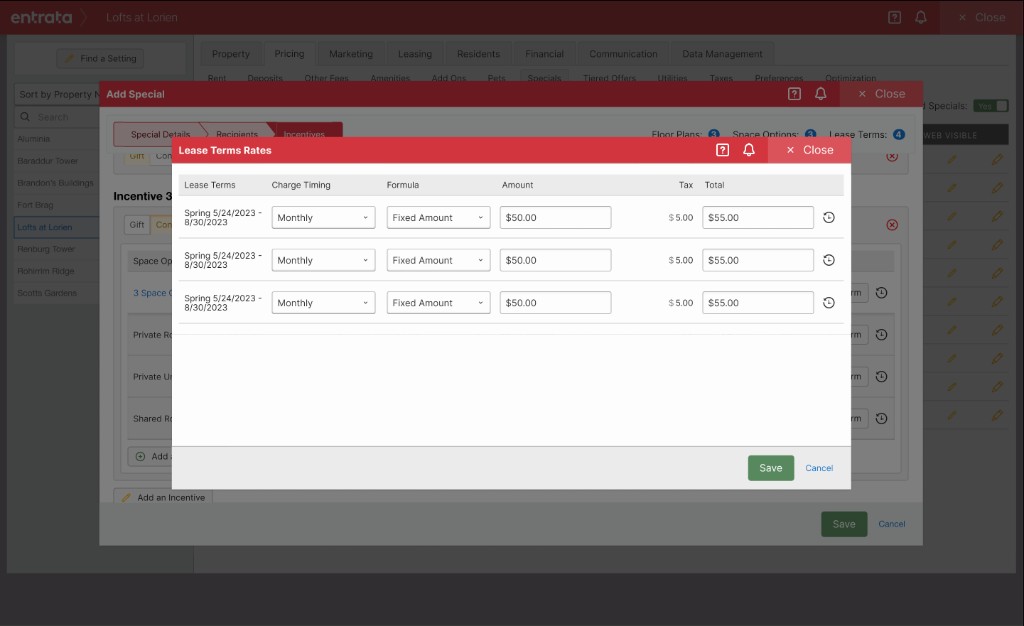Click the main Close button top right

pos(982,18)
